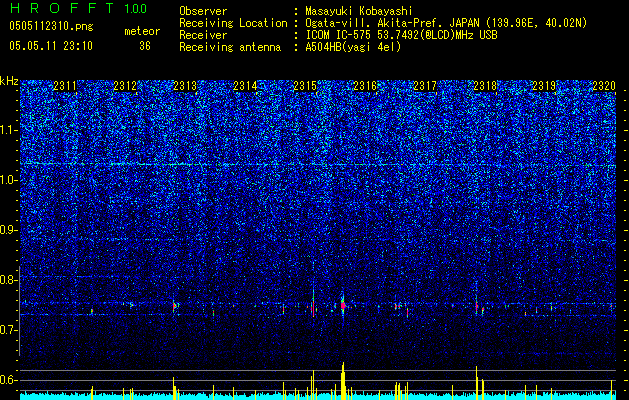Select the version number 1.0.0

pyautogui.click(x=136, y=9)
